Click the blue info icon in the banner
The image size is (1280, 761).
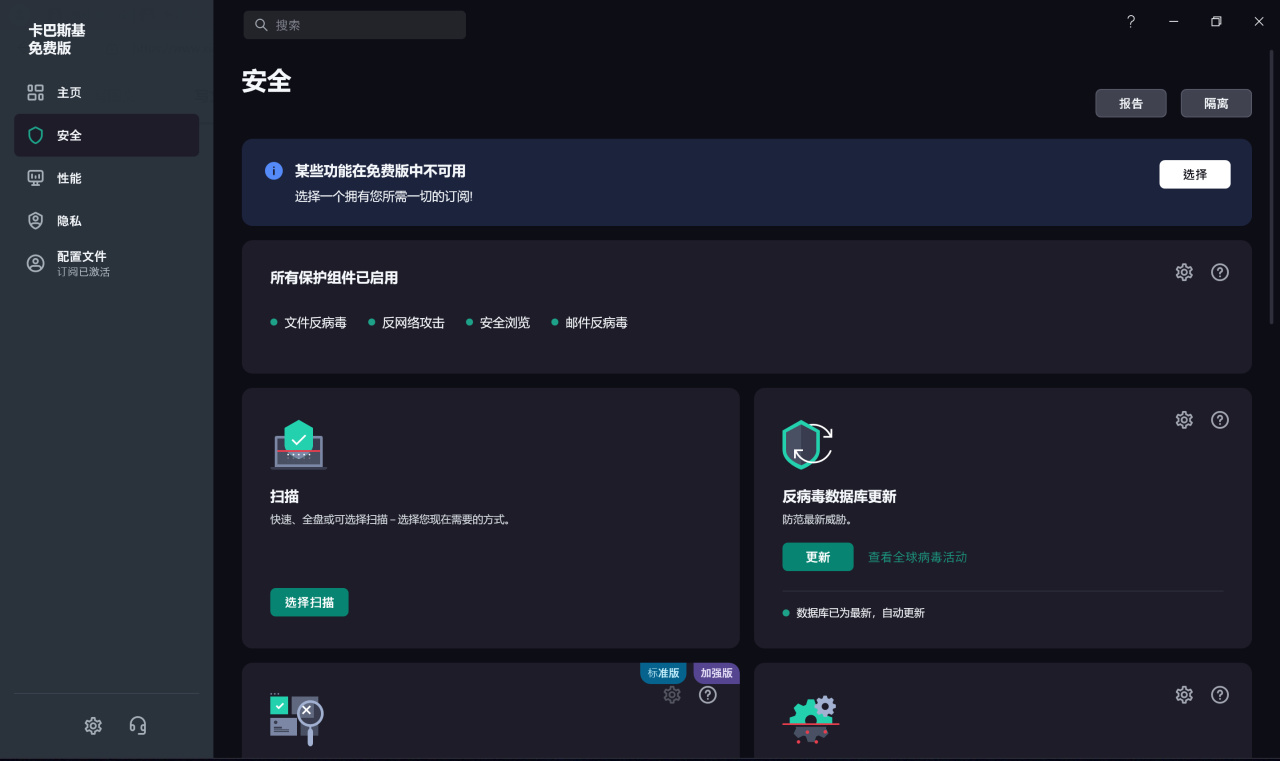point(274,171)
